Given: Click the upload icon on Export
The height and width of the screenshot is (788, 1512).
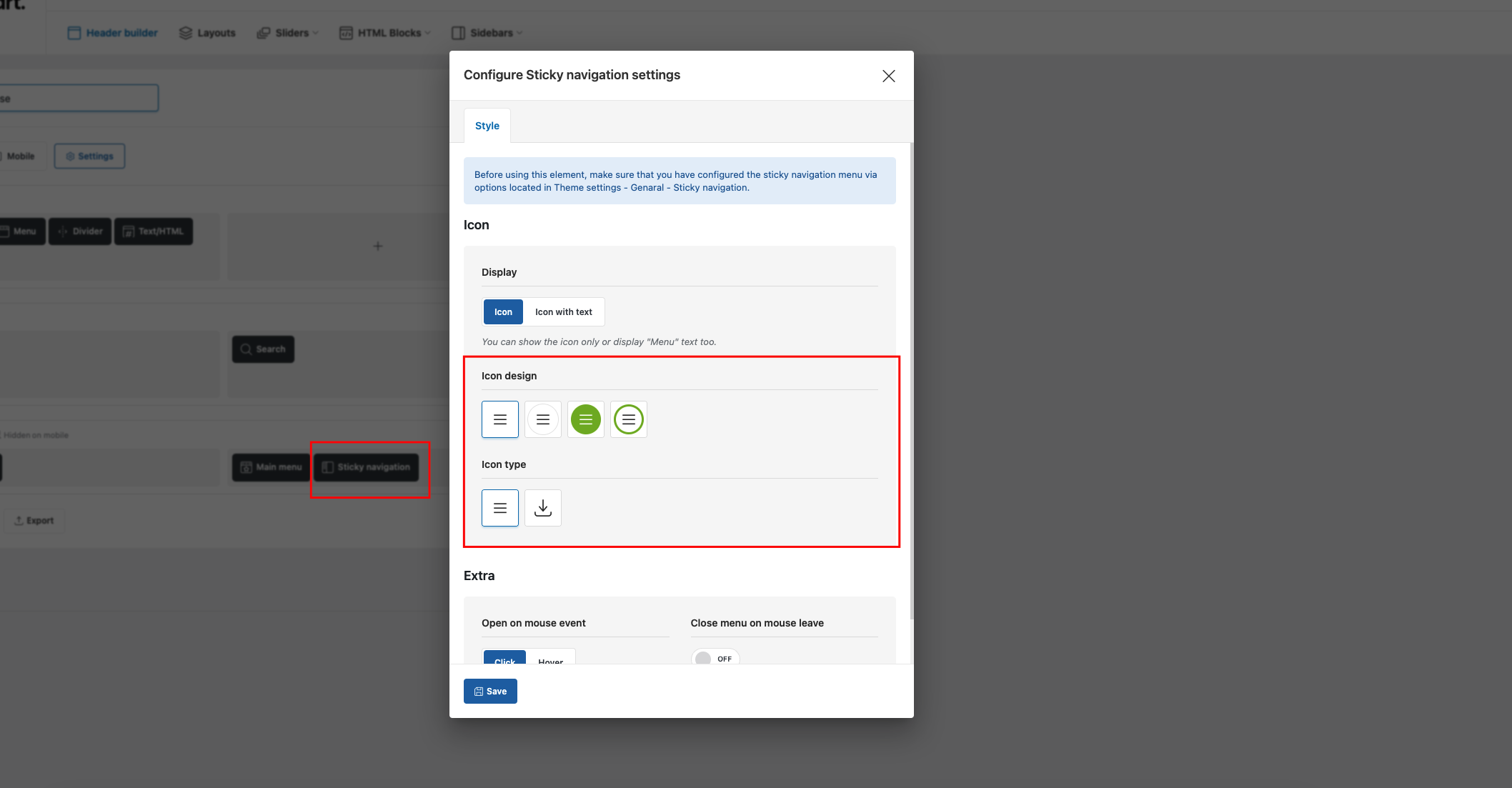Looking at the screenshot, I should pyautogui.click(x=19, y=521).
